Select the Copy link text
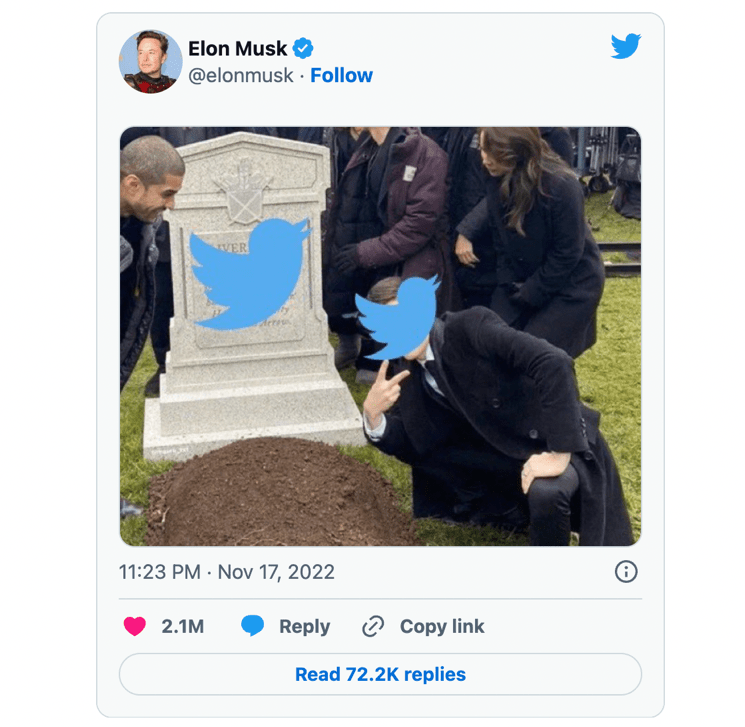Image resolution: width=745 pixels, height=727 pixels. tap(442, 627)
